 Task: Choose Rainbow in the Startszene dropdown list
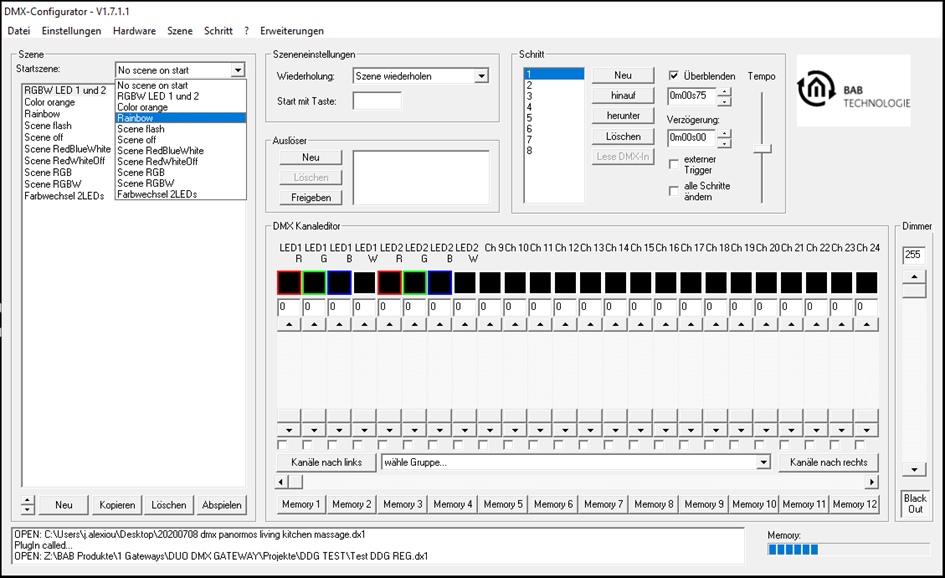click(181, 118)
